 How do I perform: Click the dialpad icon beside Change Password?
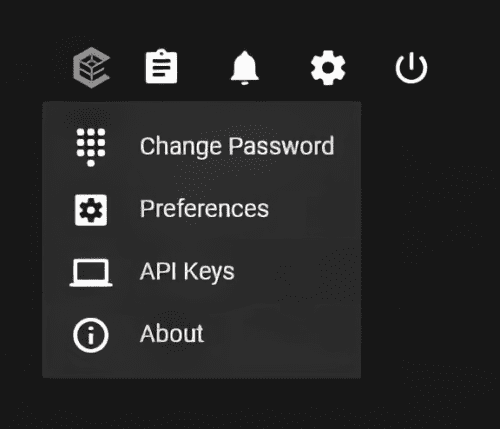[91, 147]
